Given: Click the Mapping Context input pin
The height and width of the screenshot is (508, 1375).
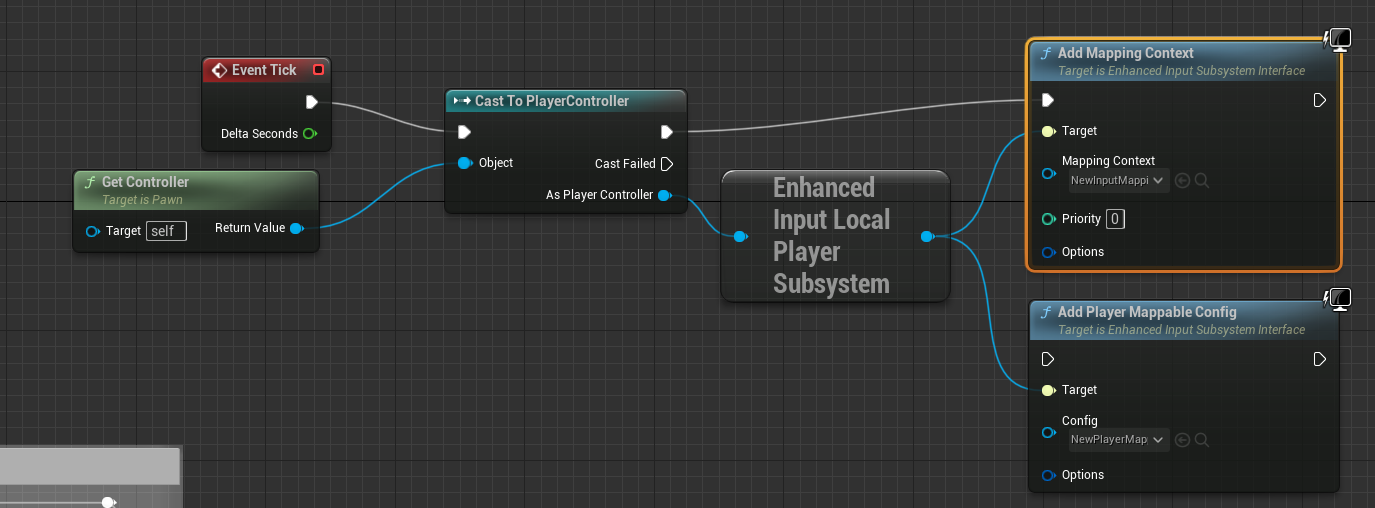Looking at the screenshot, I should pos(1048,173).
